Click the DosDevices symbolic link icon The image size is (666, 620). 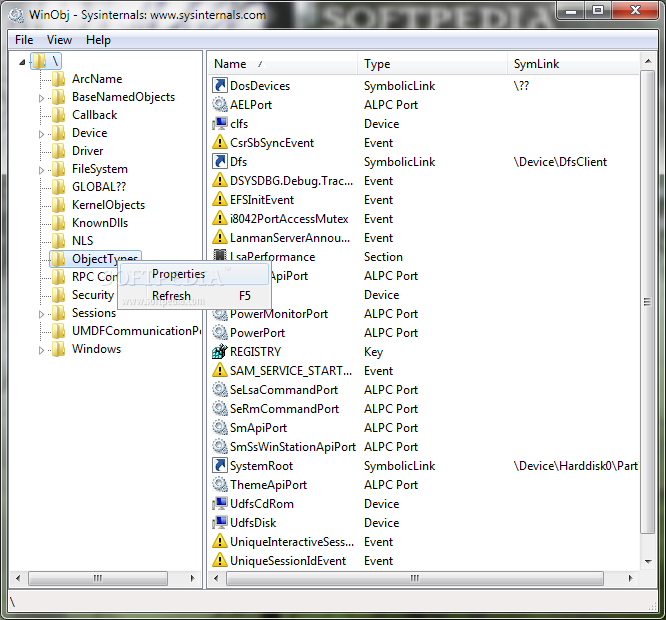(220, 85)
